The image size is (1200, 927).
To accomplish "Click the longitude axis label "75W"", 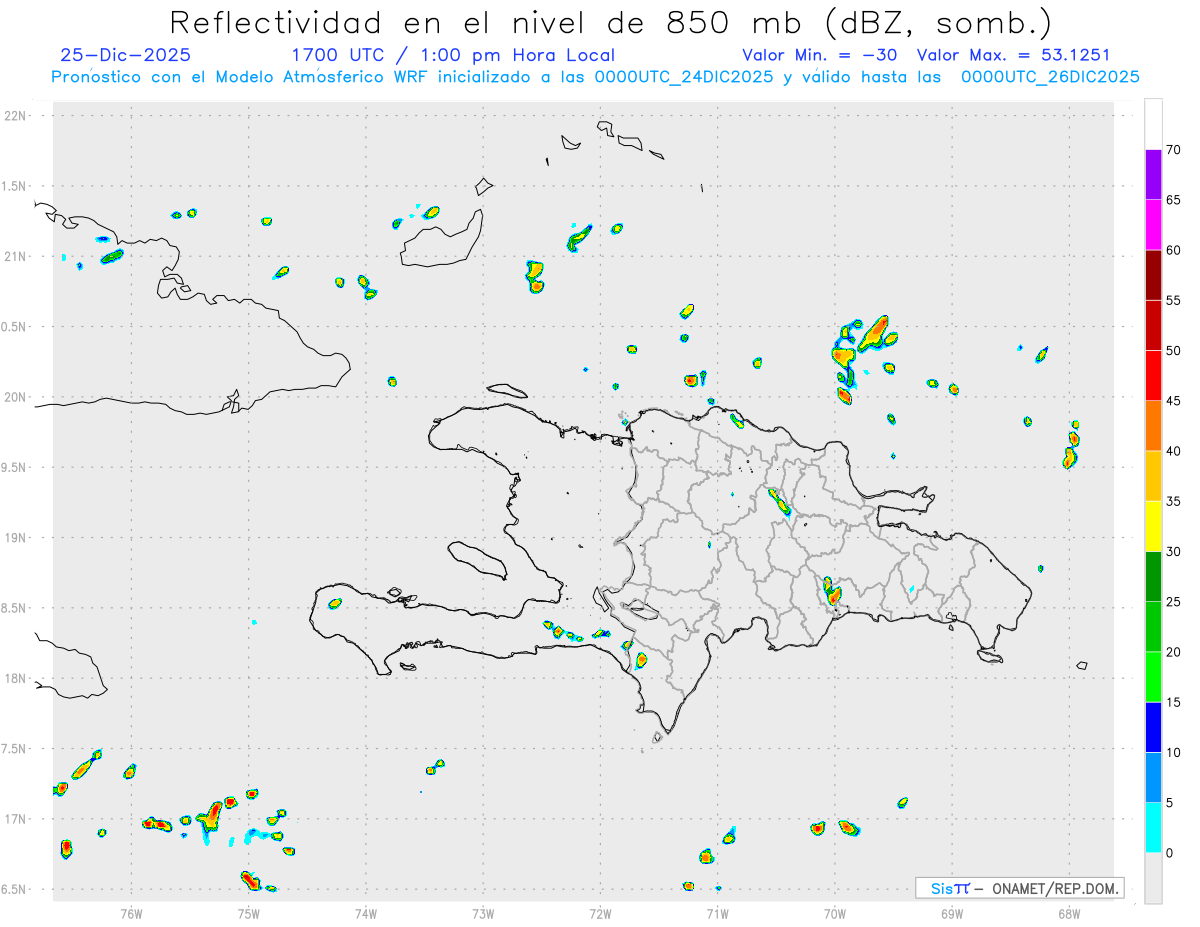I will 249,913.
